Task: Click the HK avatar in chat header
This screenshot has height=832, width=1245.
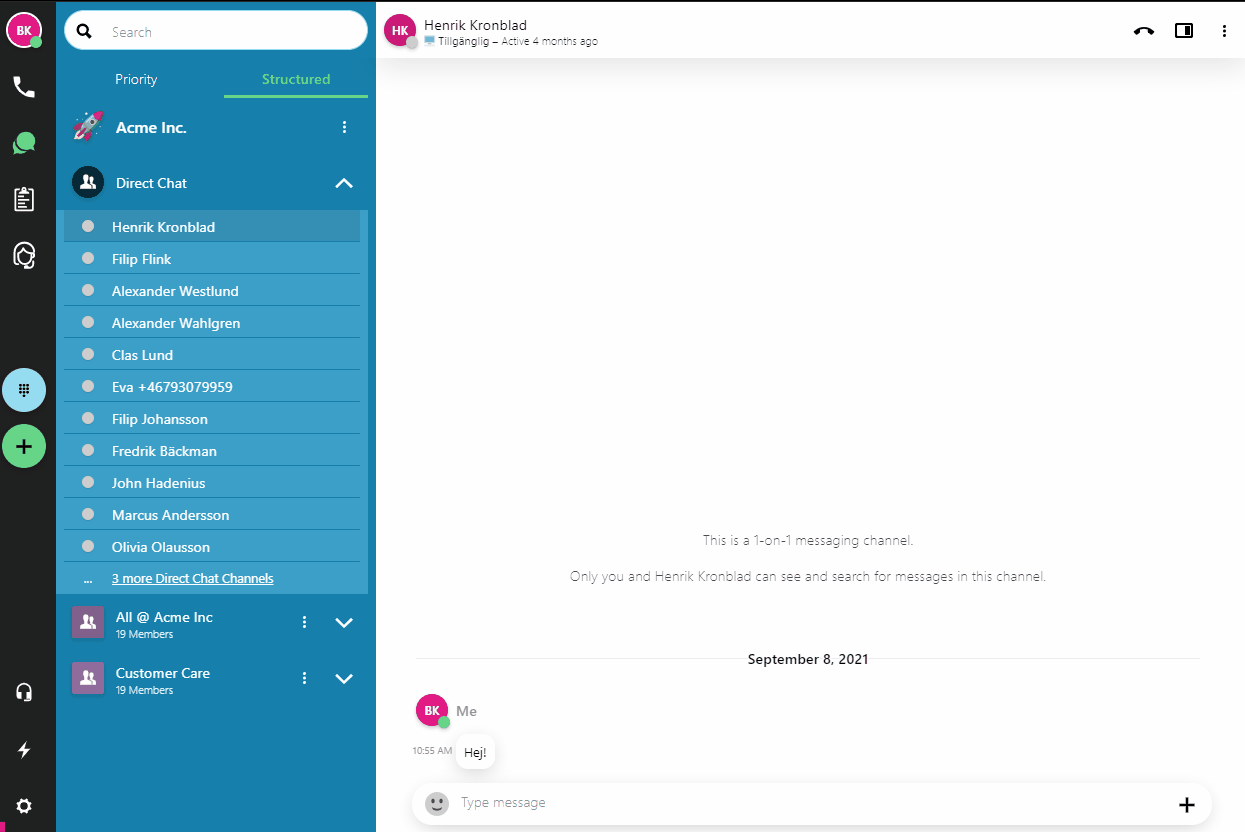Action: 400,30
